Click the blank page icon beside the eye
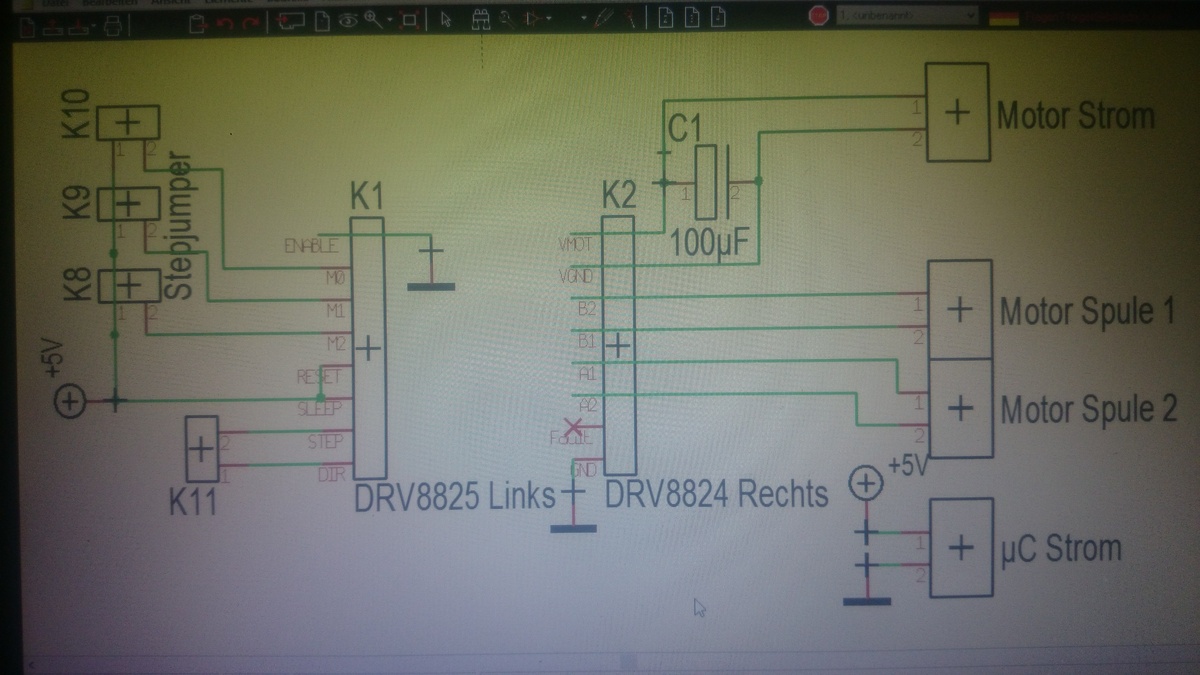 (x=323, y=21)
